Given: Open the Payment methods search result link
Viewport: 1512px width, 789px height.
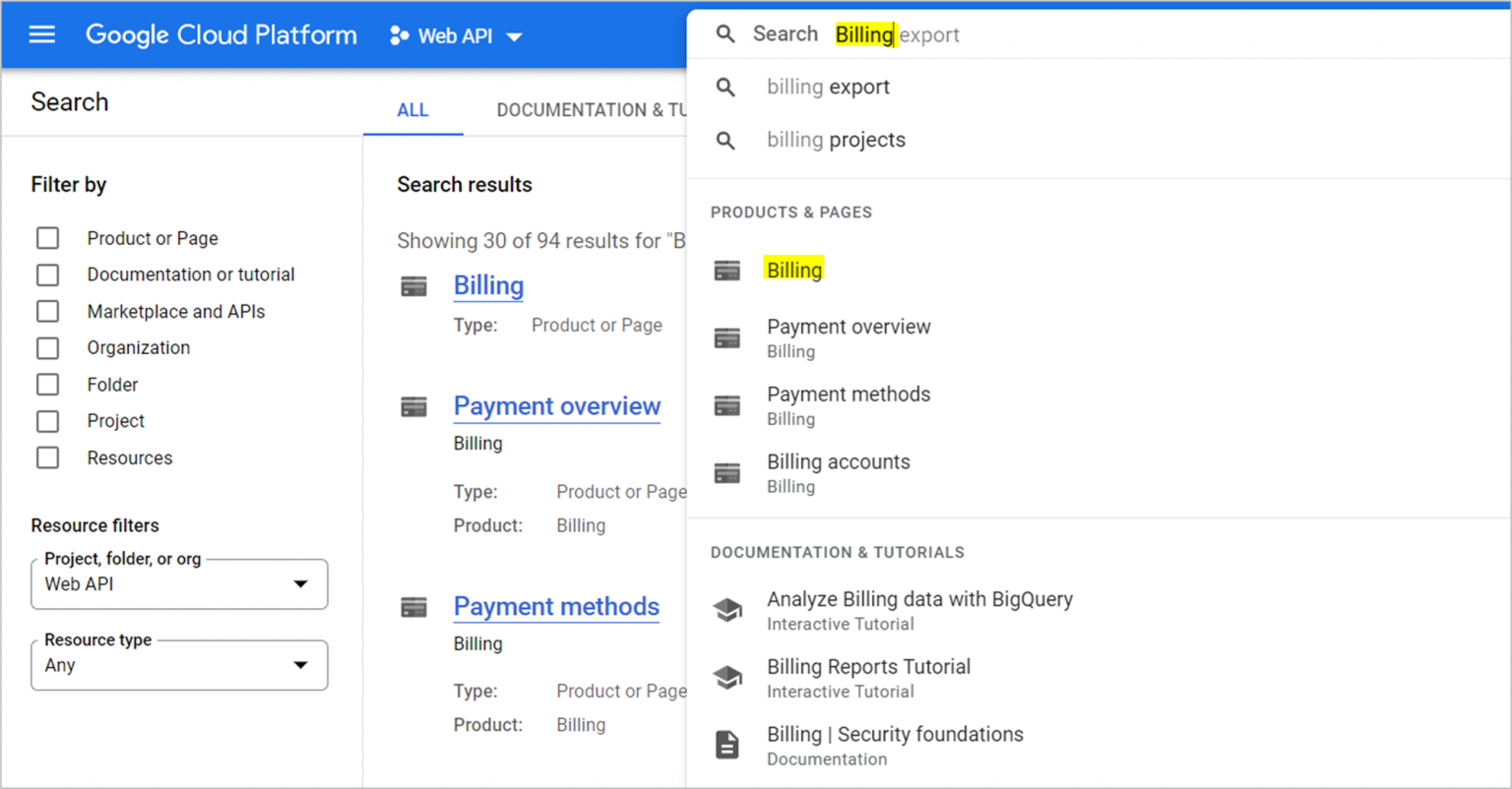Looking at the screenshot, I should coord(556,607).
